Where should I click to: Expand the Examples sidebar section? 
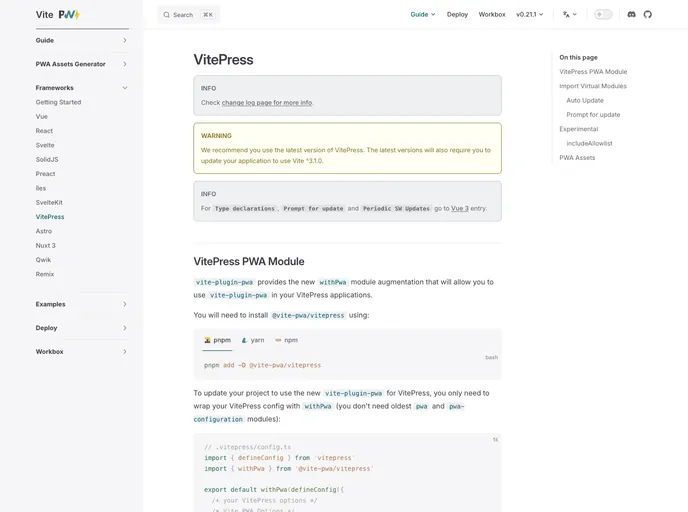pos(82,304)
